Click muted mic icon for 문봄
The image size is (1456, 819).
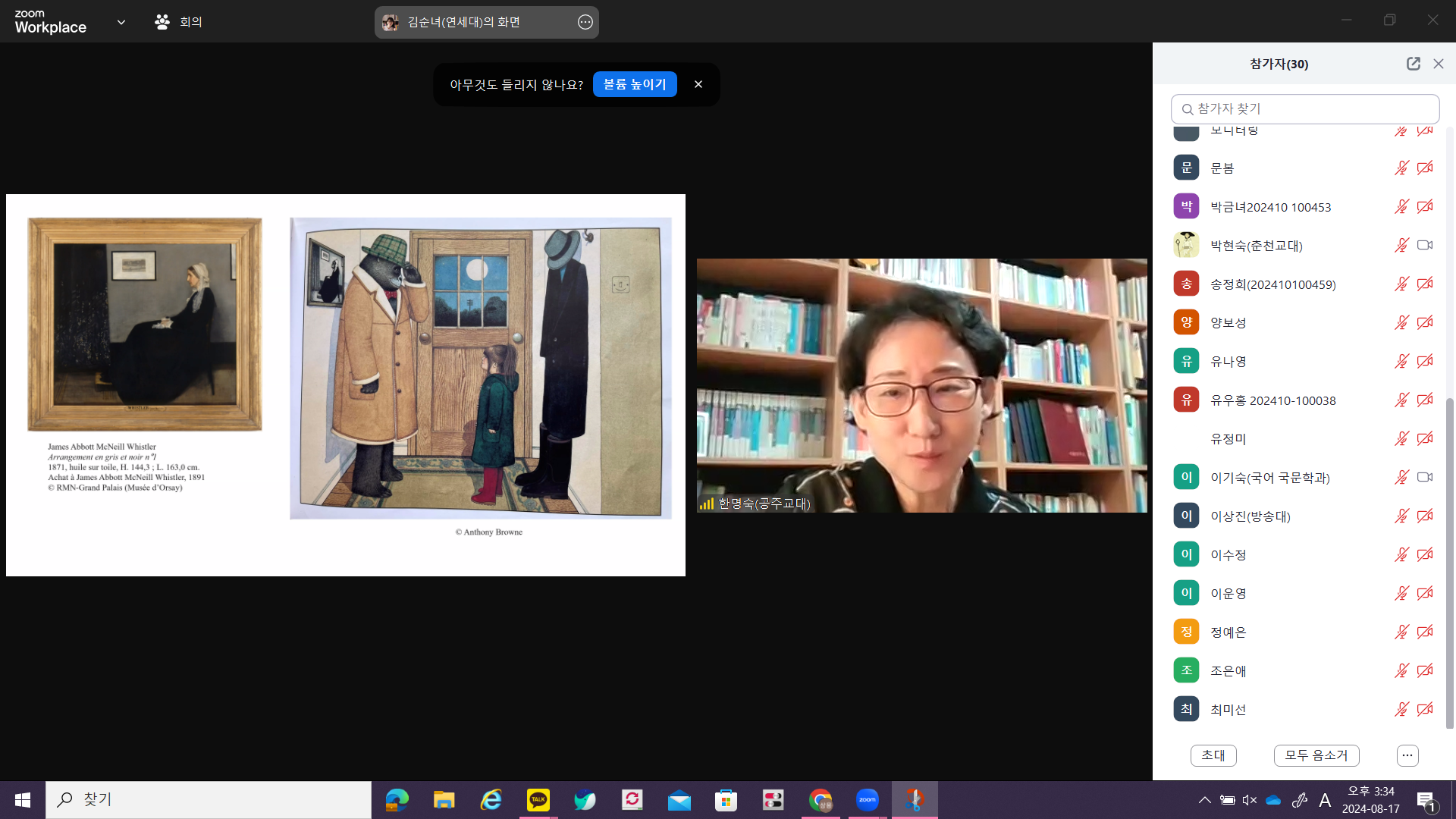[x=1401, y=168]
